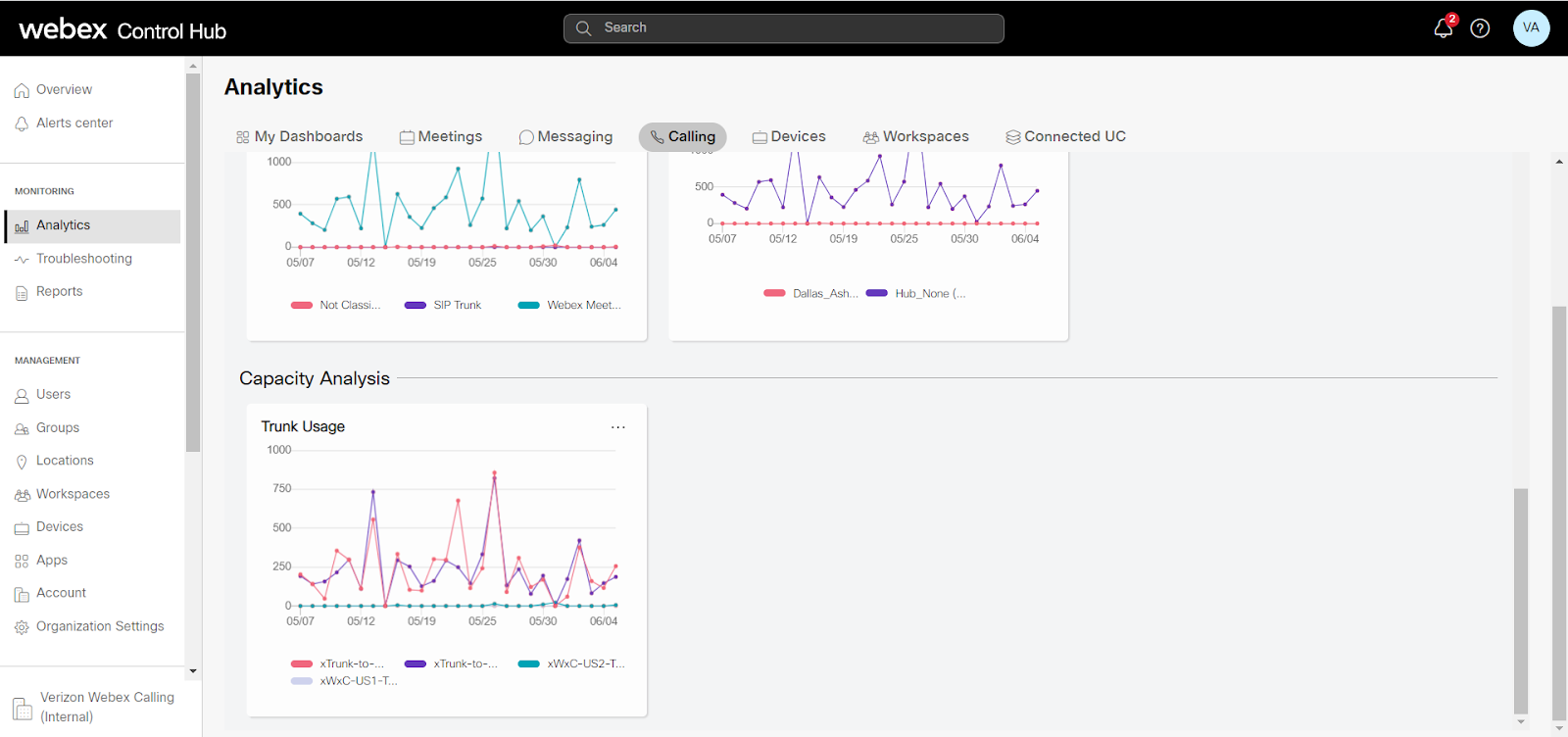The image size is (1568, 737).
Task: Click the sidebar Devices icon
Action: (x=22, y=528)
